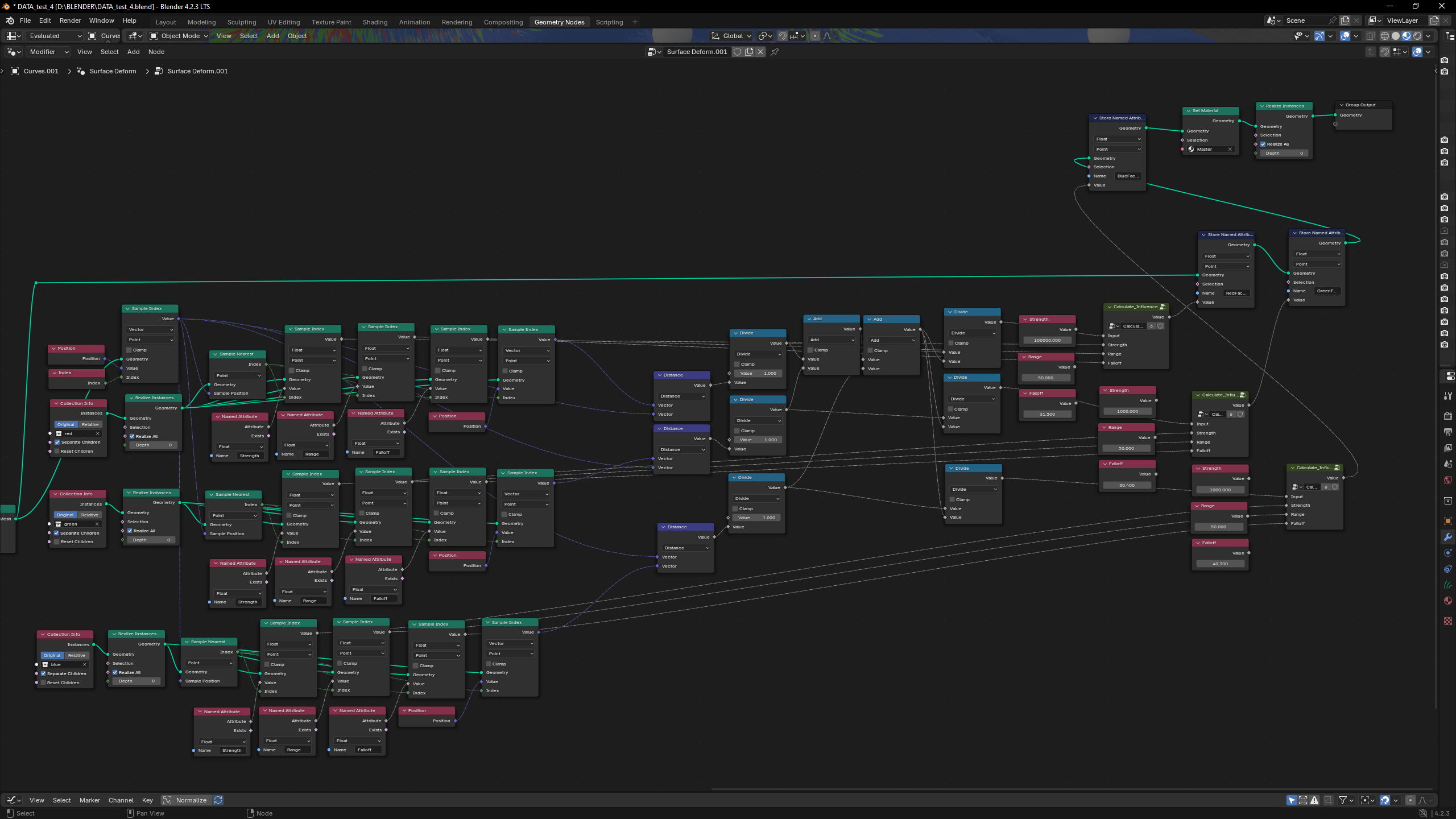This screenshot has width=1456, height=819.
Task: Open the File menu
Action: (25, 20)
